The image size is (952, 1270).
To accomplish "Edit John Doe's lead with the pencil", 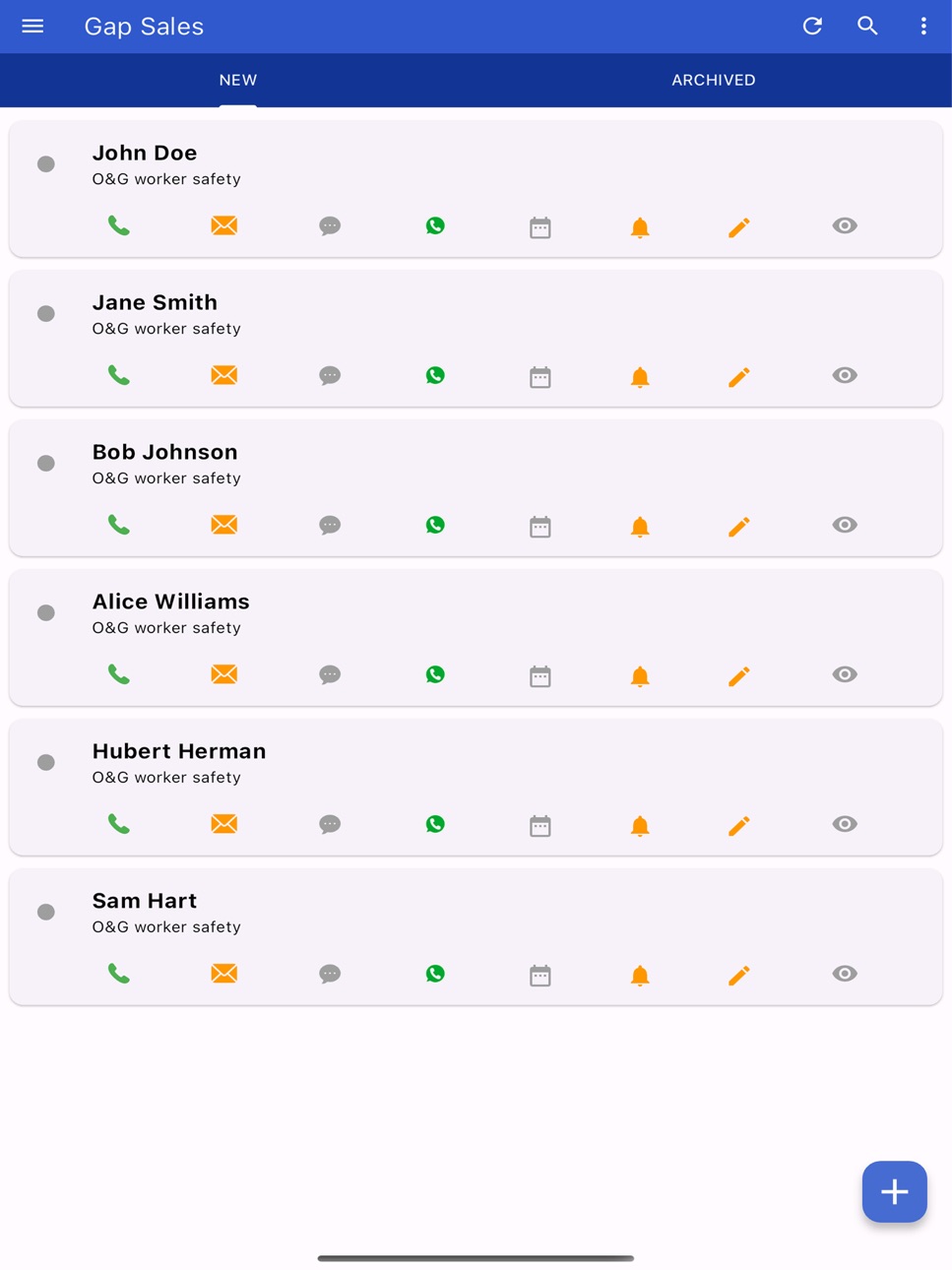I will click(x=739, y=227).
